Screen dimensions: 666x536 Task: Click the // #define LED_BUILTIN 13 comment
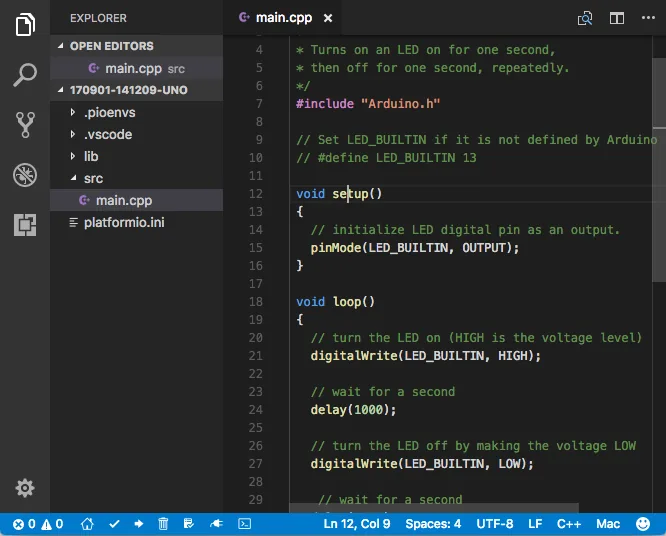click(386, 158)
